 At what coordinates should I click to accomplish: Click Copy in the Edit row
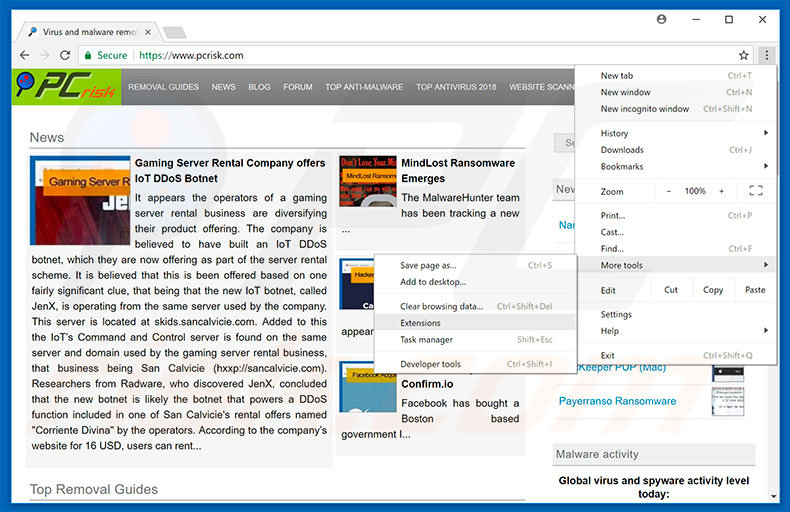click(713, 290)
